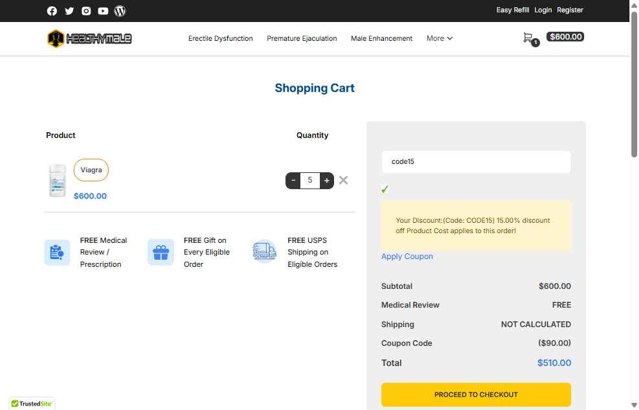Open the Instagram social icon

86,11
